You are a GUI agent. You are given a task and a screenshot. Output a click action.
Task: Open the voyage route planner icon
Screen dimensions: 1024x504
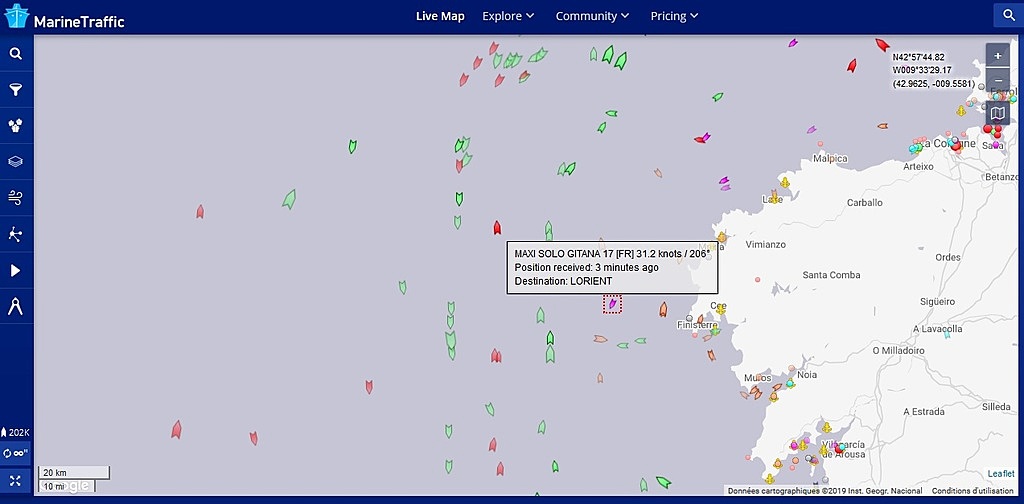[x=16, y=234]
